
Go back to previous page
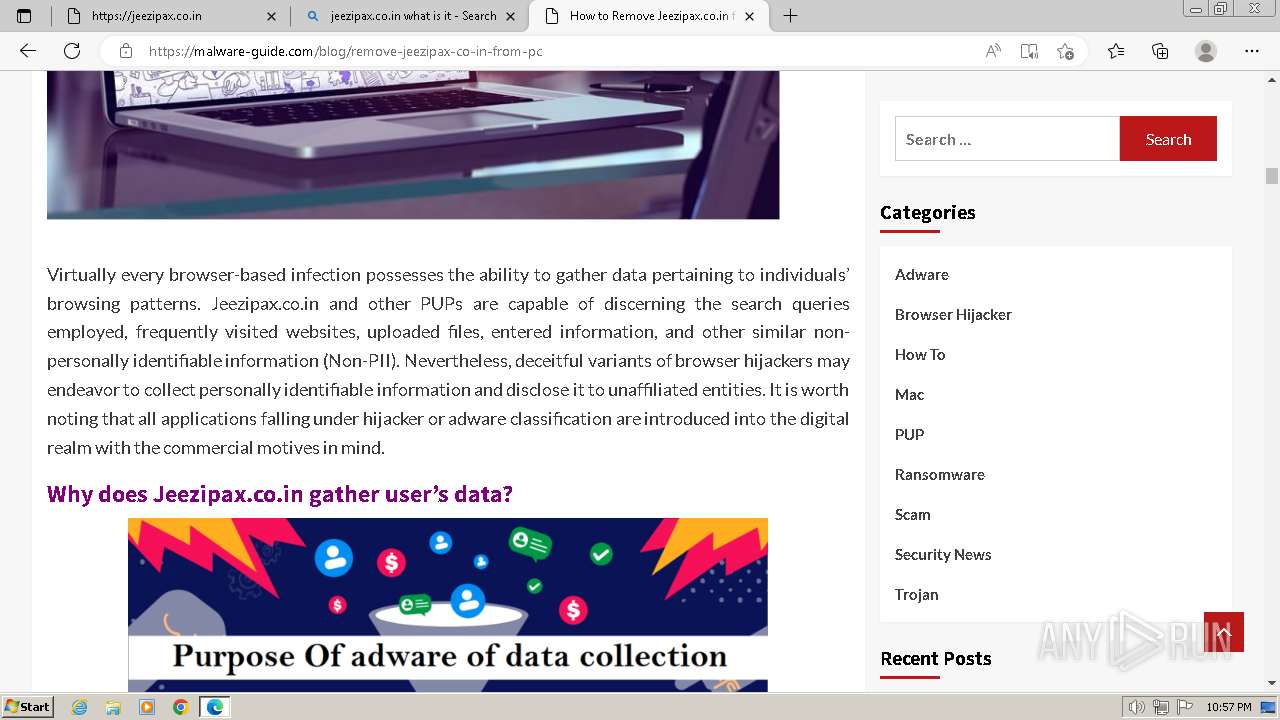tap(28, 51)
